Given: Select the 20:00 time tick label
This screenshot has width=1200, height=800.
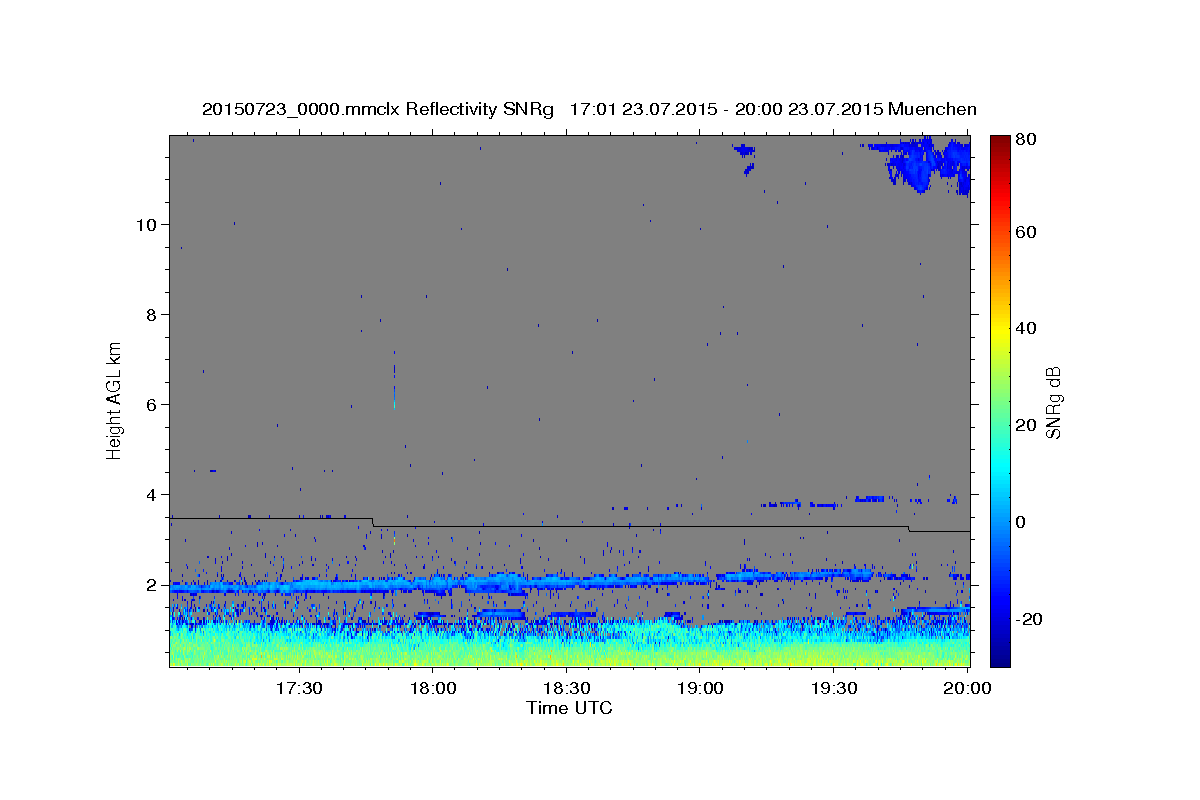Looking at the screenshot, I should pyautogui.click(x=968, y=688).
